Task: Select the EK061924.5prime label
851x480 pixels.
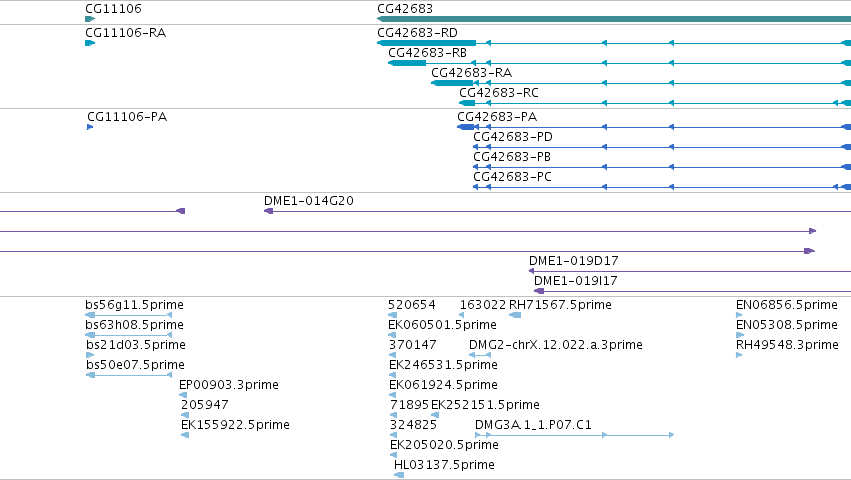Action: click(443, 385)
